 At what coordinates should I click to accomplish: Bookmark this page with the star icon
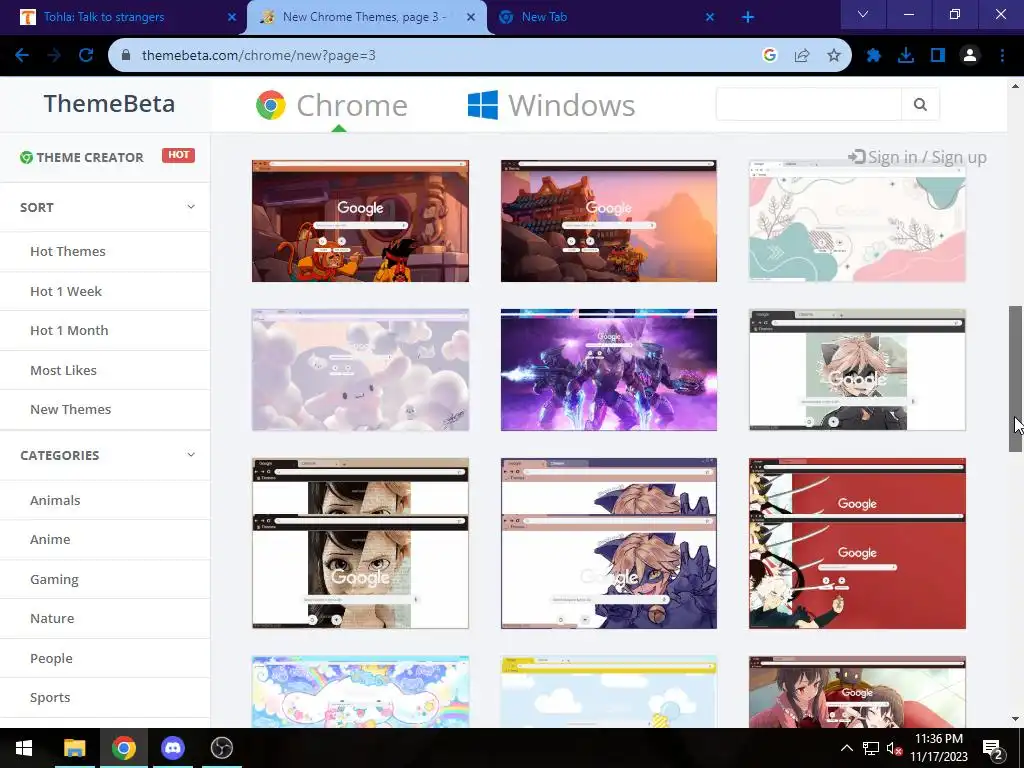coord(834,56)
